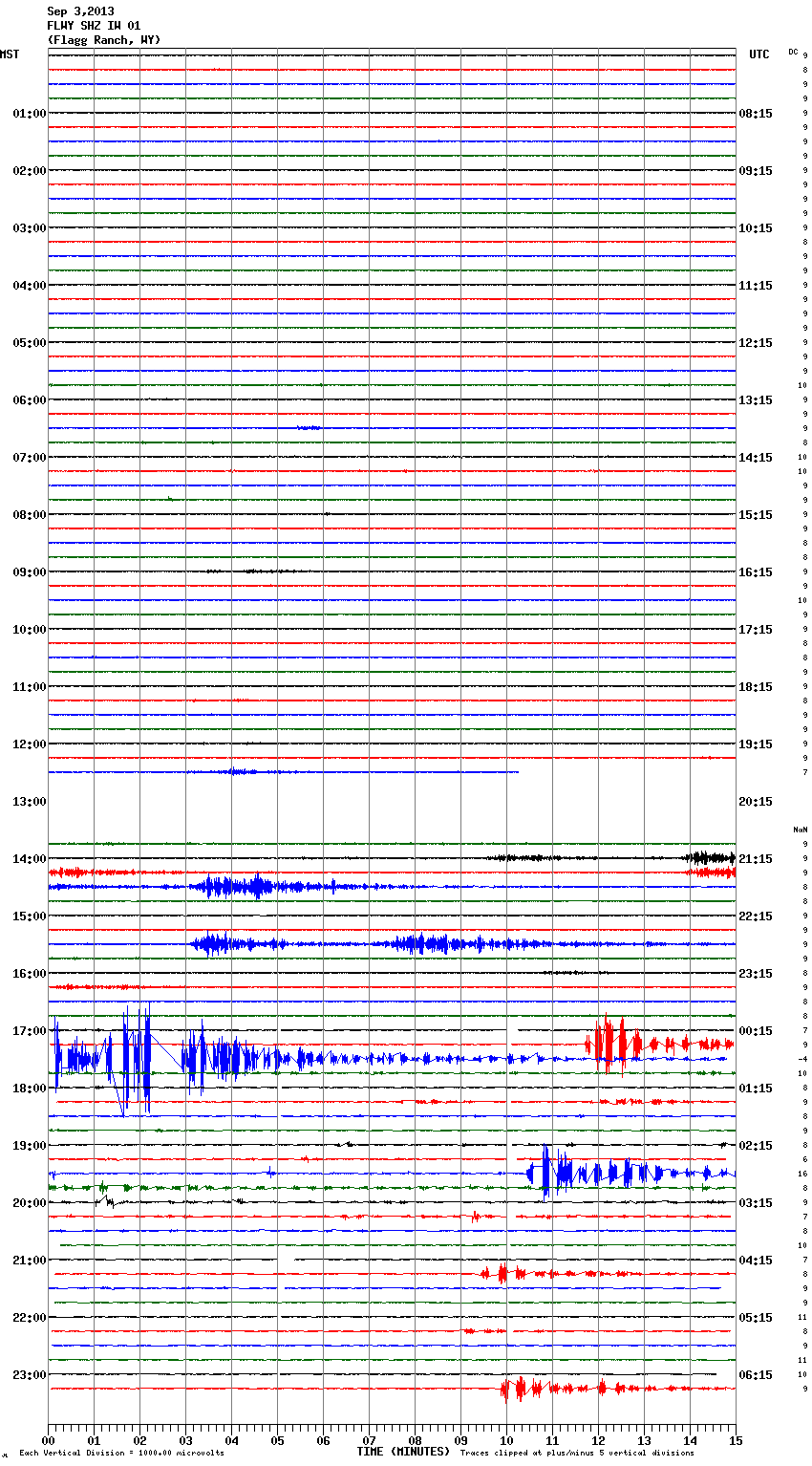Select the MST time label "12:00"
Screen dimensions: 812x1466
30,744
